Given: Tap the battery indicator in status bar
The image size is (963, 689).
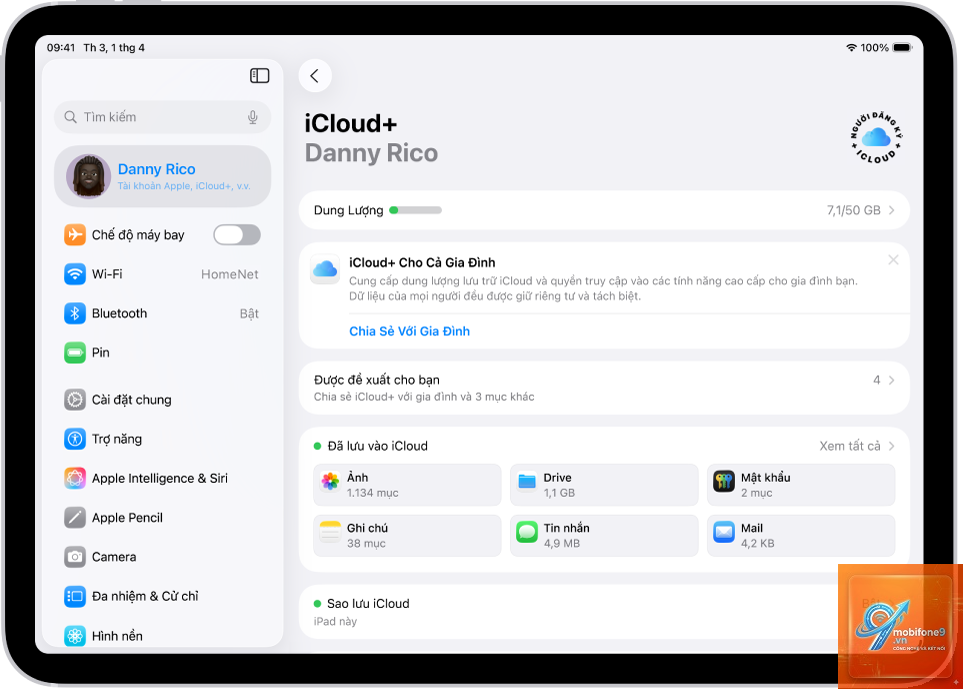Looking at the screenshot, I should coord(902,47).
